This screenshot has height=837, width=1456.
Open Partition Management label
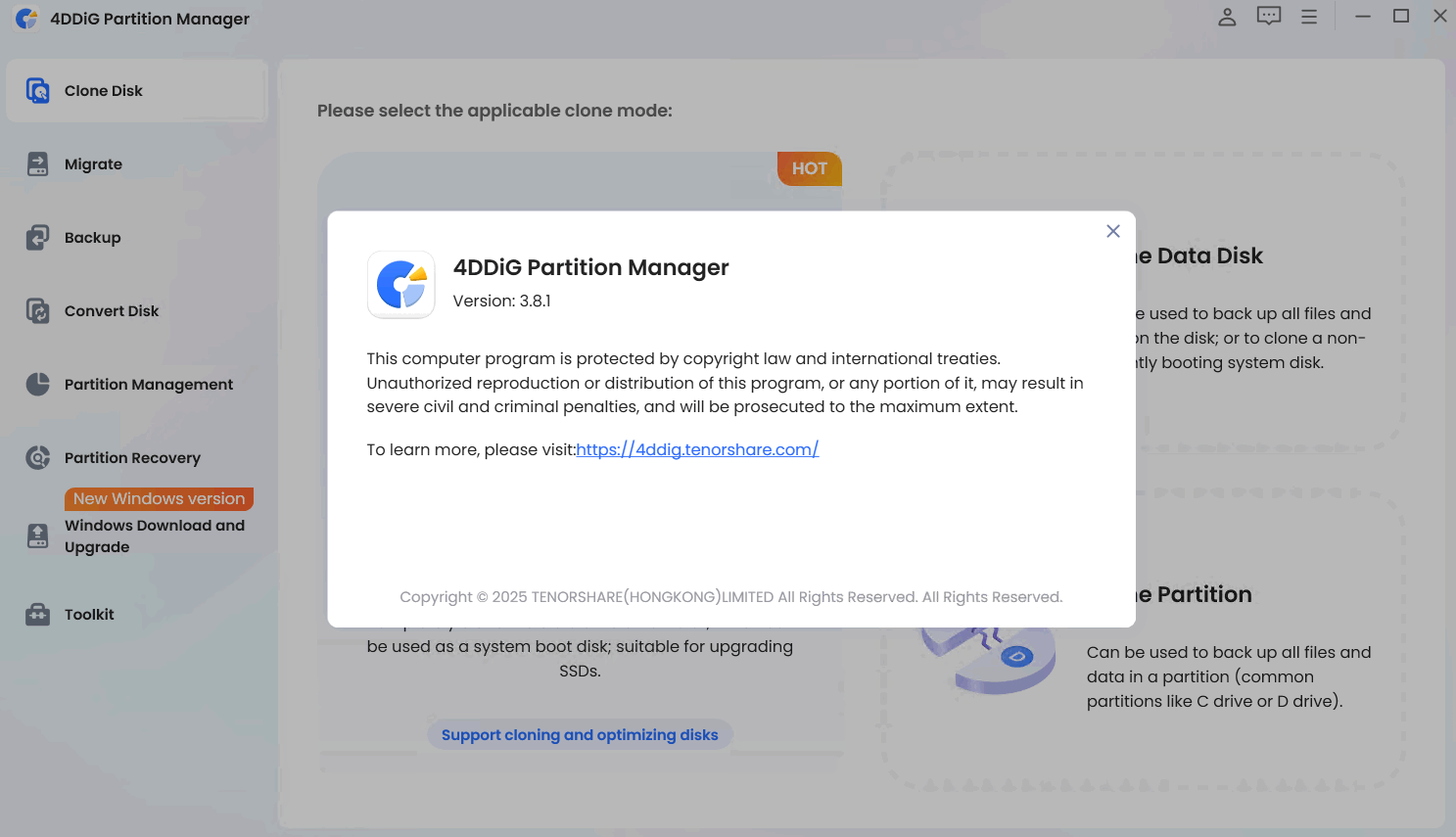[149, 385]
